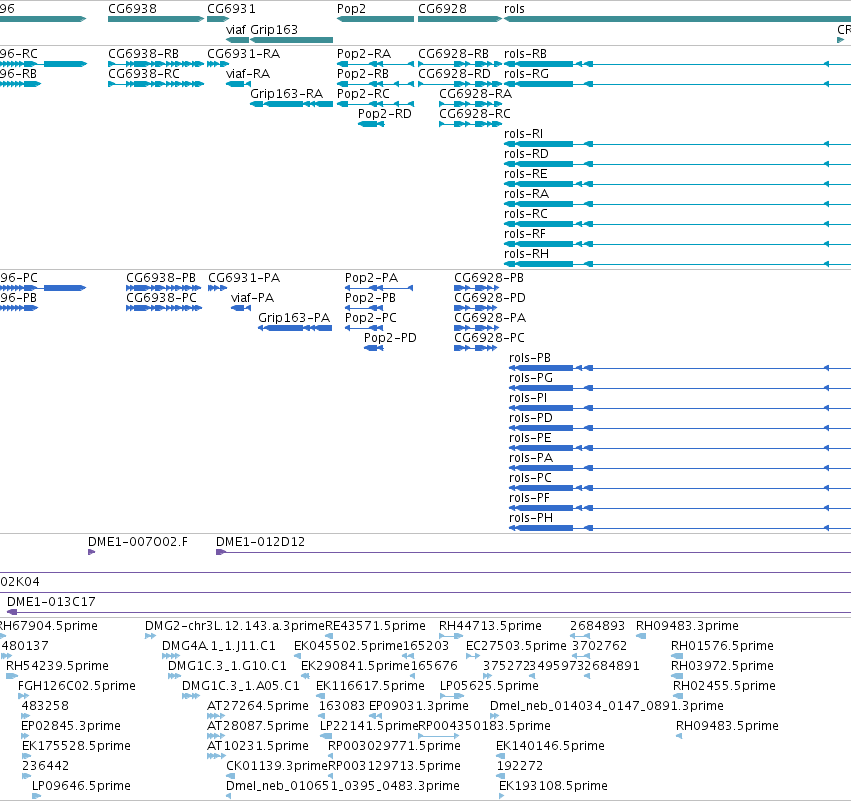The width and height of the screenshot is (851, 801).
Task: Click the Pop2-PD protein label
Action: 390,338
